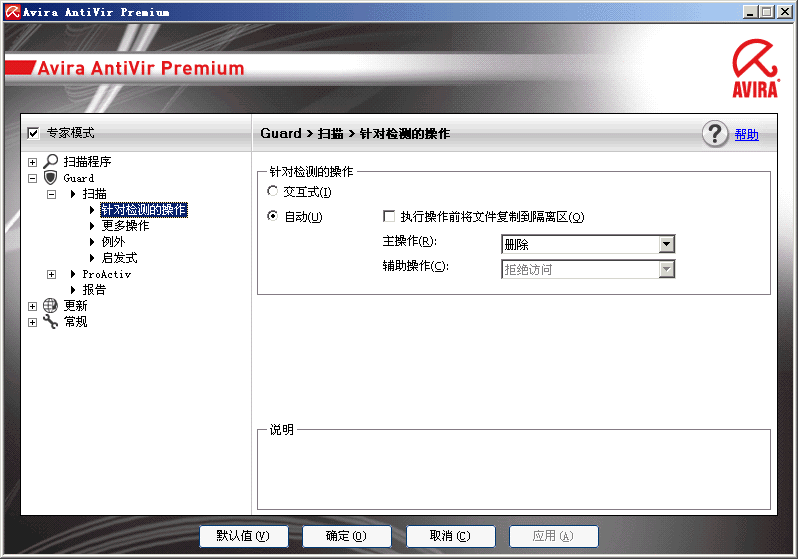Viewport: 798px width, 559px height.
Task: Select 常规 in the tree
Action: coord(75,322)
